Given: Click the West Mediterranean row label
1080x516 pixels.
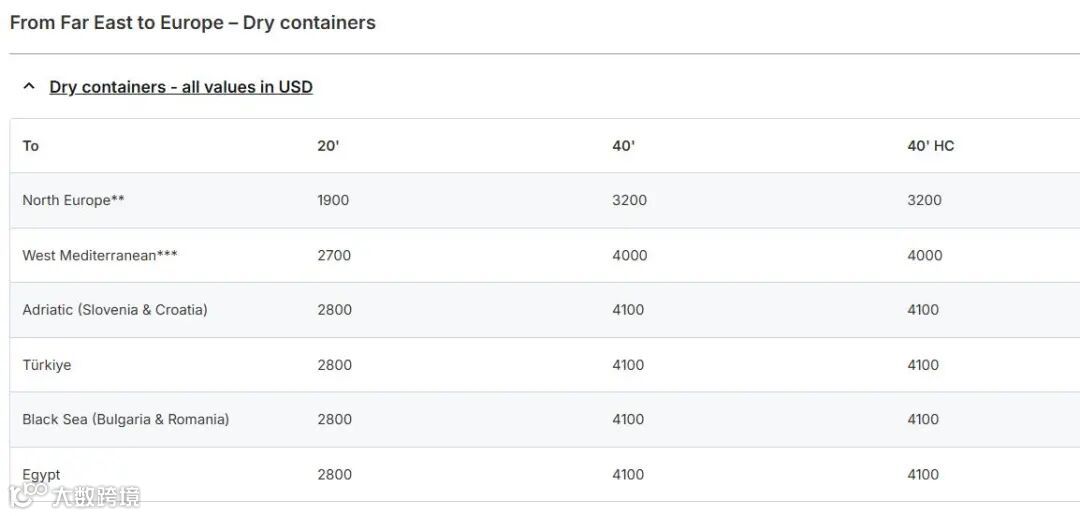Looking at the screenshot, I should click(x=100, y=256).
